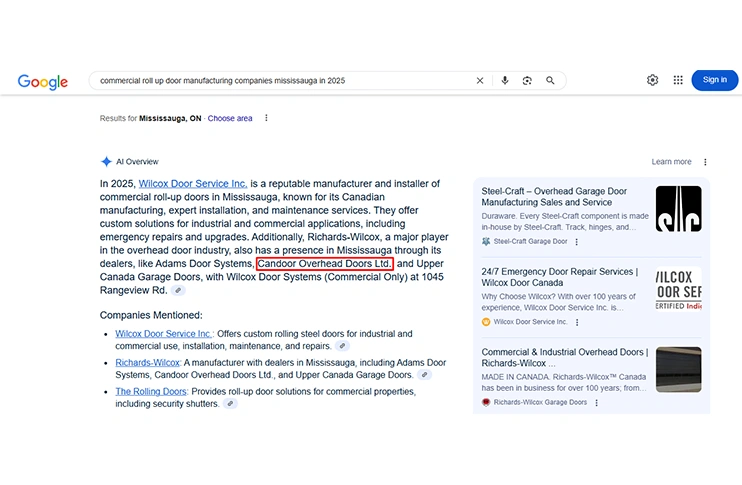742x485 pixels.
Task: Click into the Google search field
Action: coord(280,81)
